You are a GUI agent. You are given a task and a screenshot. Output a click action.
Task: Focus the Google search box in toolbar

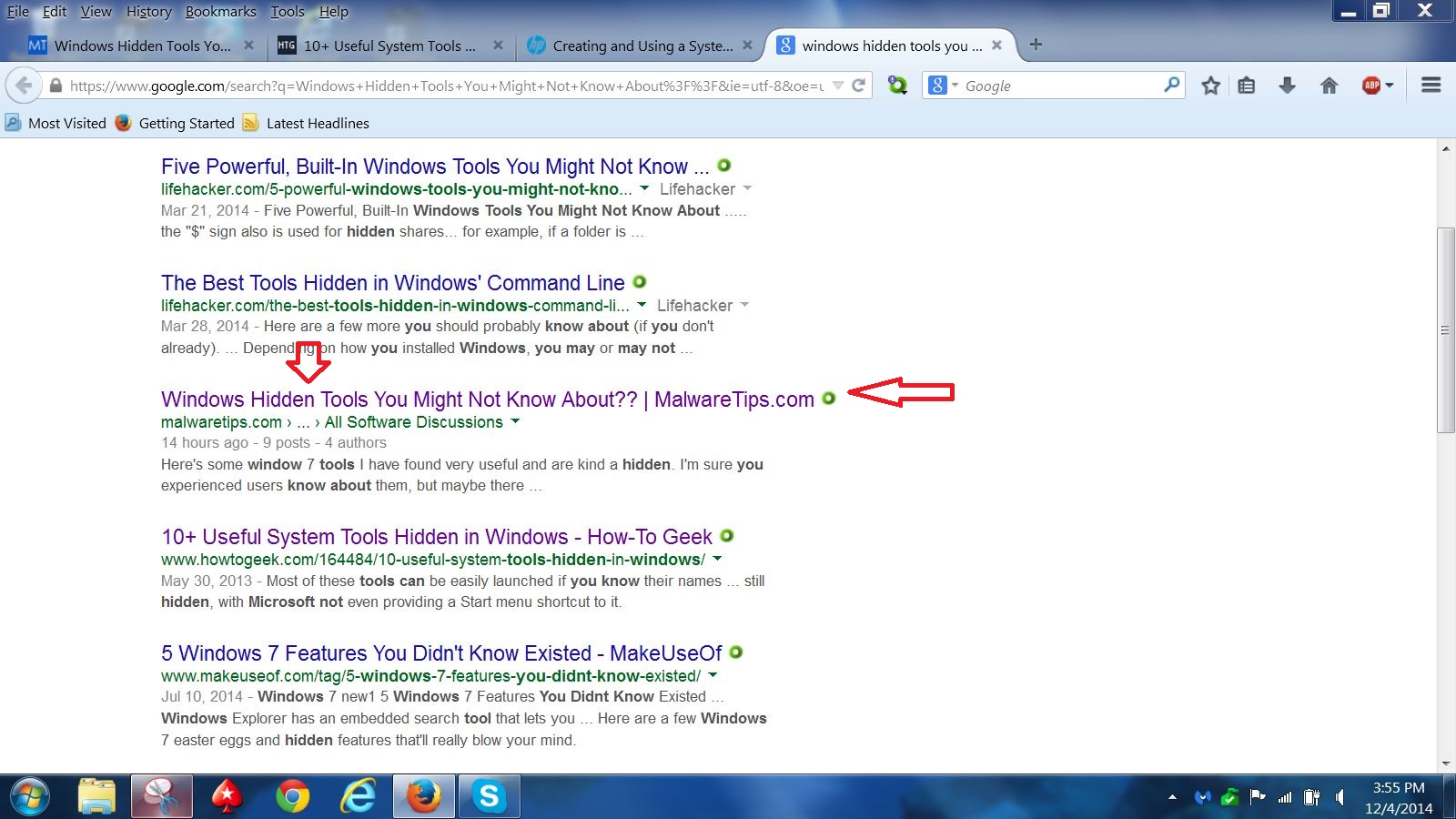pyautogui.click(x=1061, y=86)
